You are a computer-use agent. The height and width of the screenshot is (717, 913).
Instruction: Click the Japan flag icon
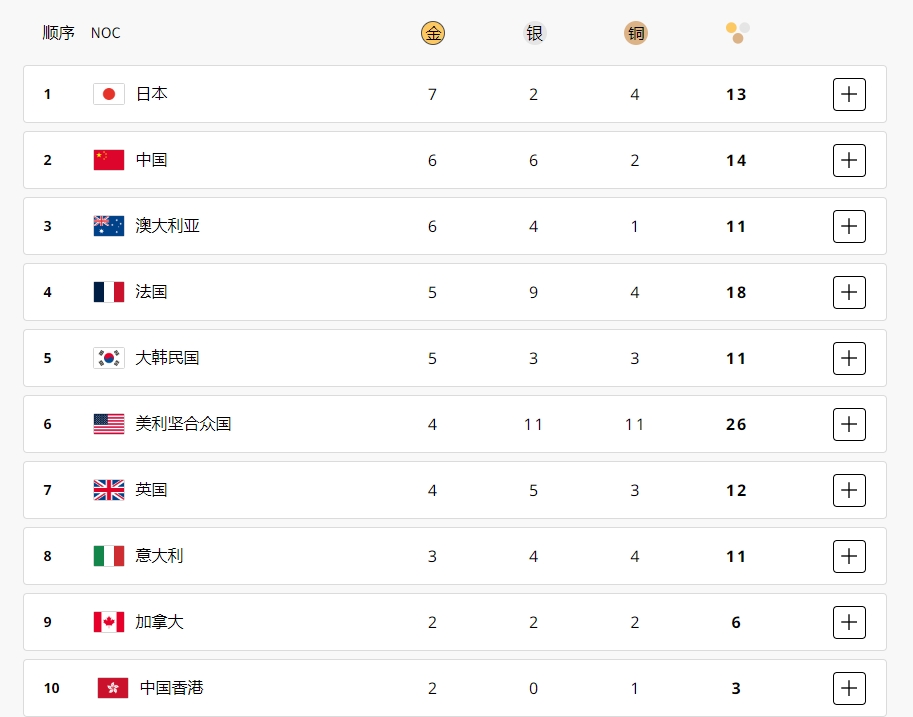point(109,94)
